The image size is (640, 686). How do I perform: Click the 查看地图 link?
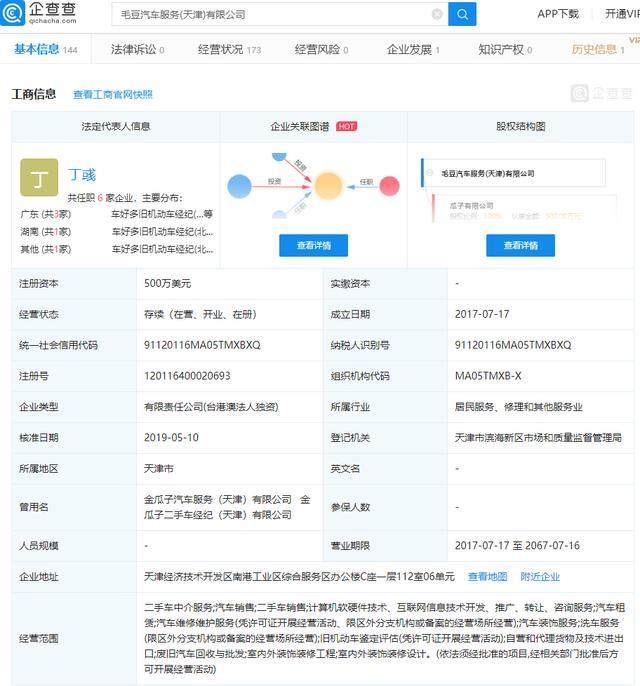488,576
